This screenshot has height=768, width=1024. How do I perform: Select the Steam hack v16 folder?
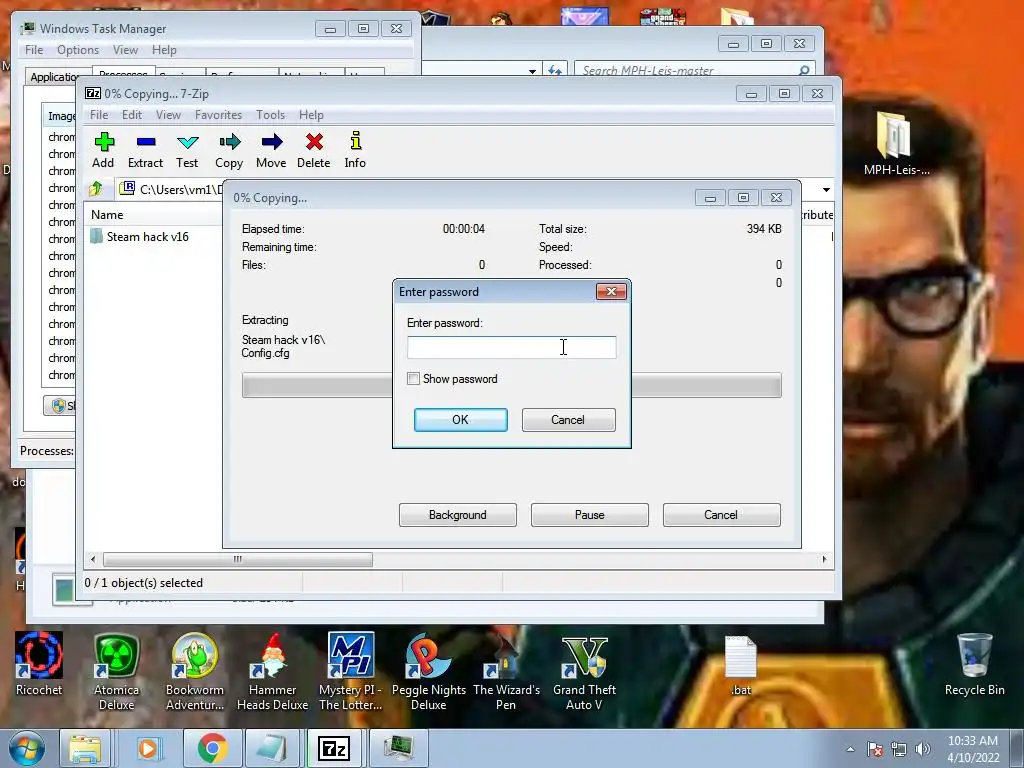(x=140, y=236)
